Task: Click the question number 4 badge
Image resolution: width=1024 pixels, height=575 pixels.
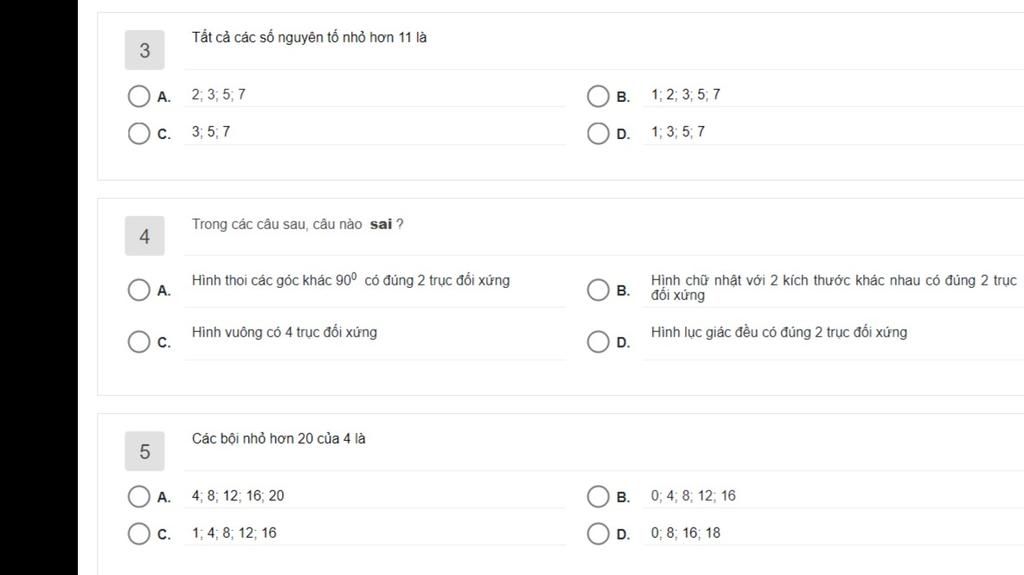Action: (x=145, y=237)
